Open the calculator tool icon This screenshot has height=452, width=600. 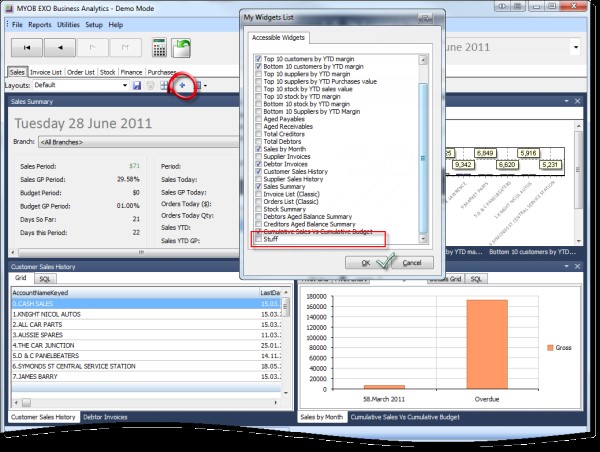tap(159, 48)
